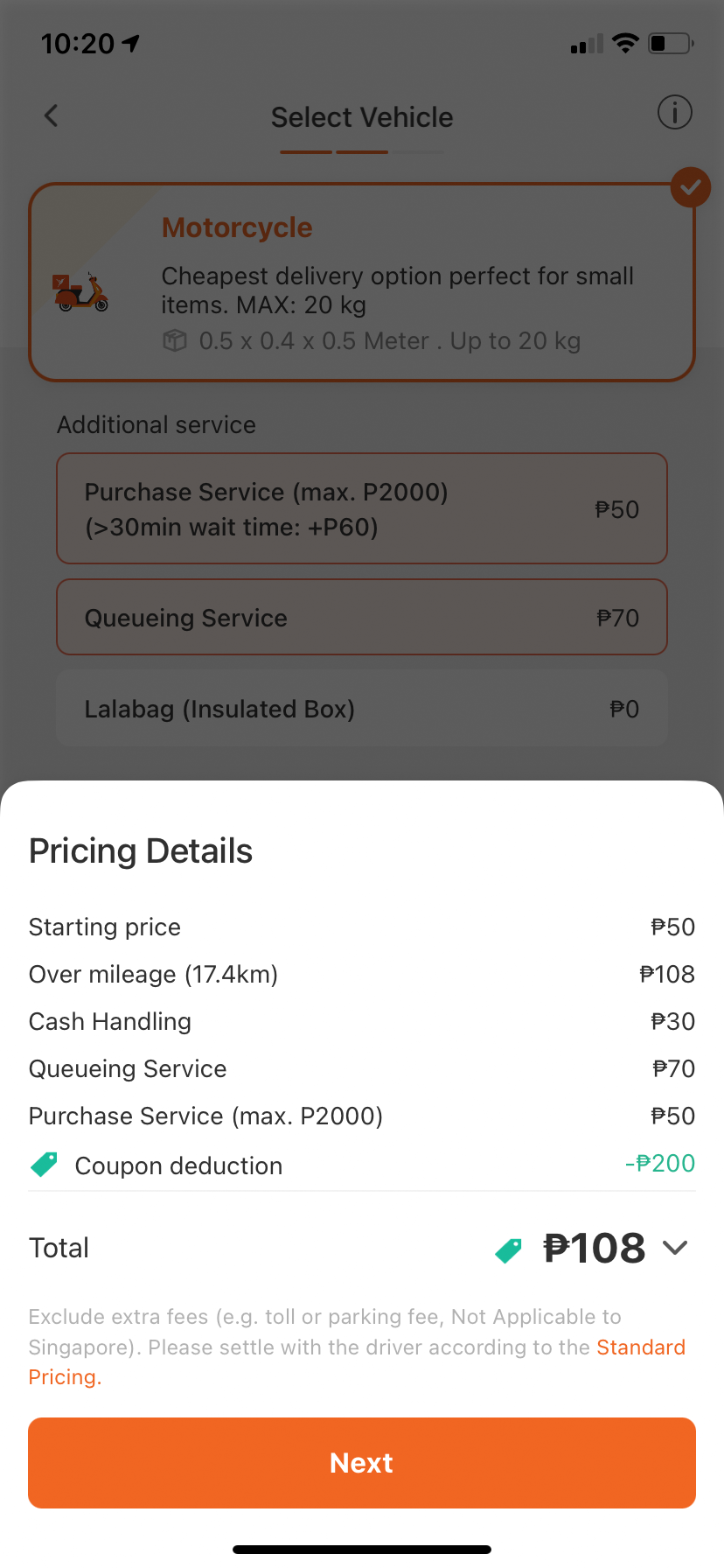Viewport: 724px width, 1568px height.
Task: Click the orange motorcycle scooter icon
Action: point(81,291)
